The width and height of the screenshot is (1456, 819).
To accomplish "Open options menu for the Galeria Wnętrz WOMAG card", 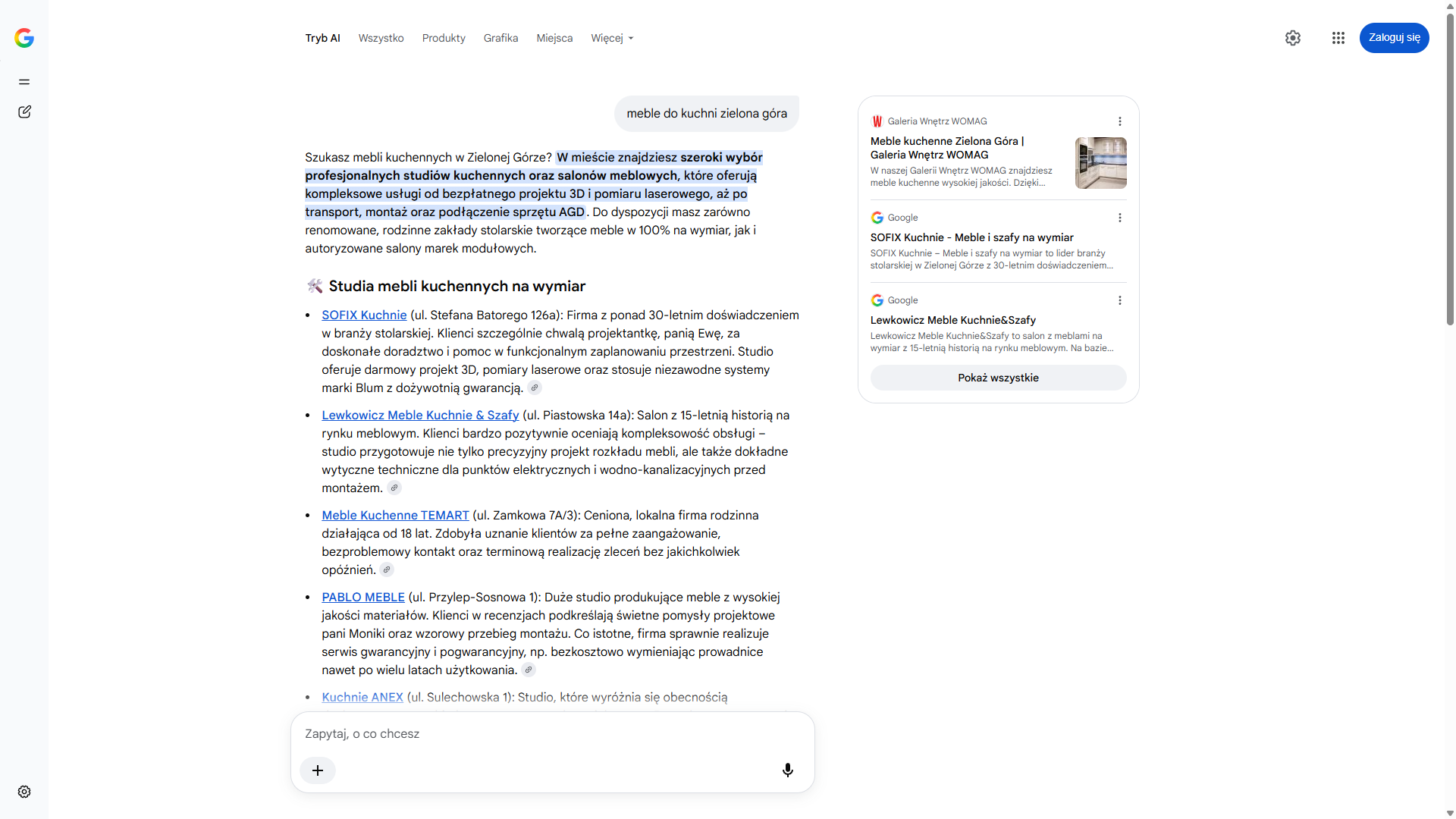I will point(1120,121).
